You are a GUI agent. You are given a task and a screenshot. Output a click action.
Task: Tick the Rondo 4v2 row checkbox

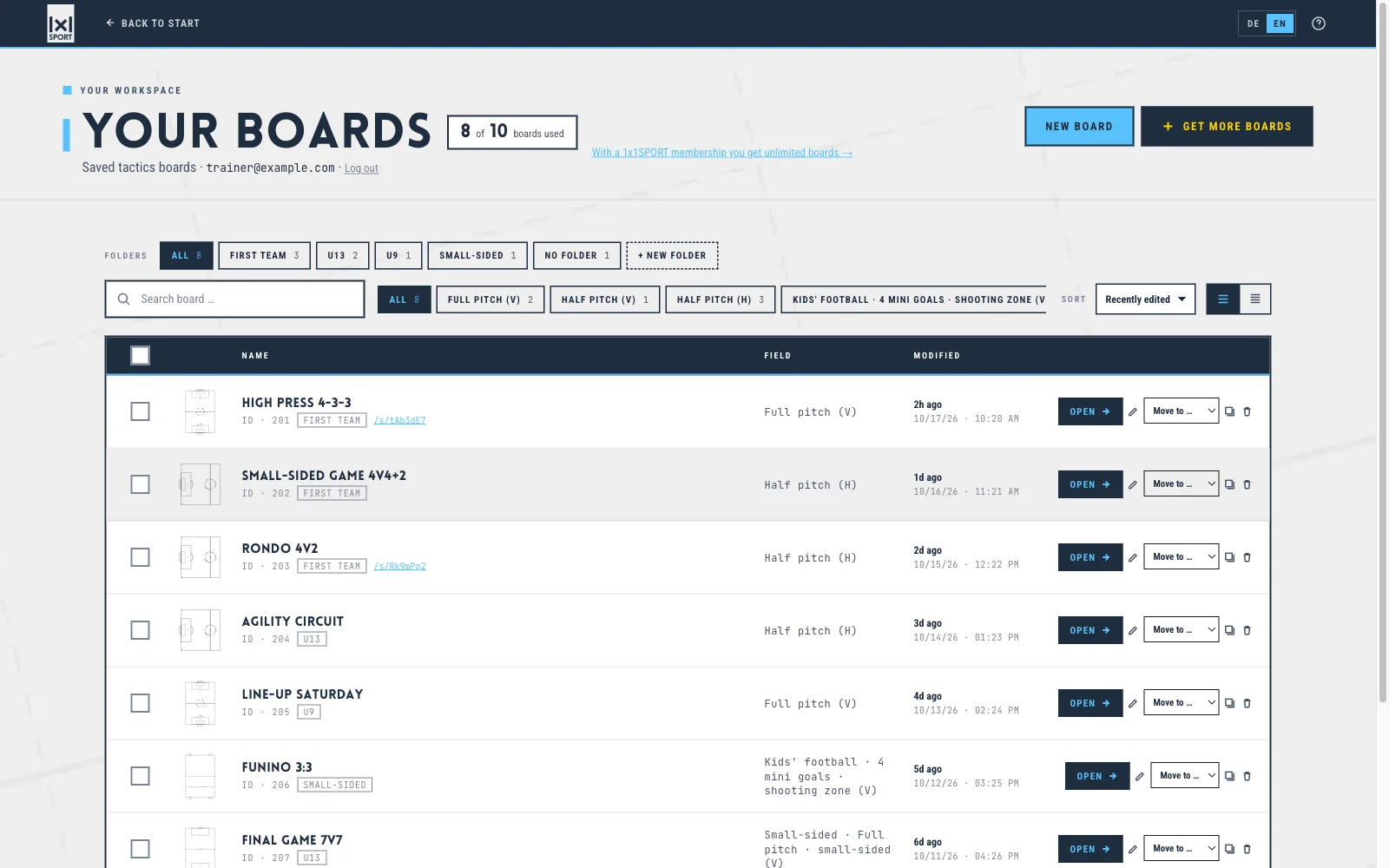click(140, 557)
